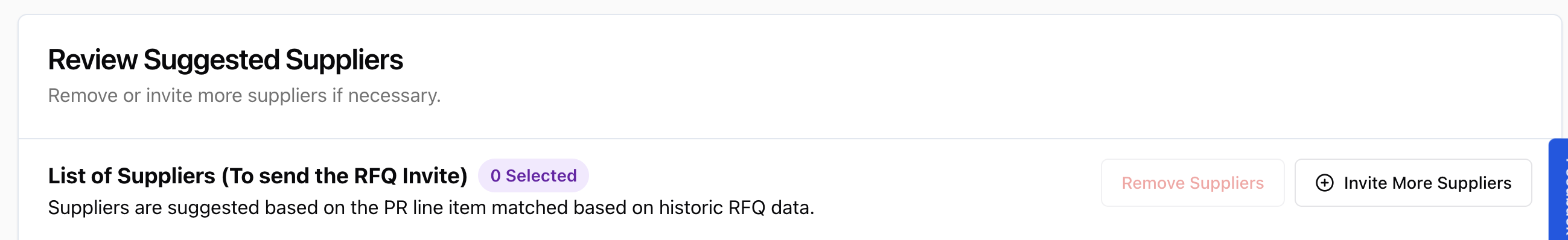Click the word 'Remove' in the faded button
1568x240 pixels.
(1153, 183)
